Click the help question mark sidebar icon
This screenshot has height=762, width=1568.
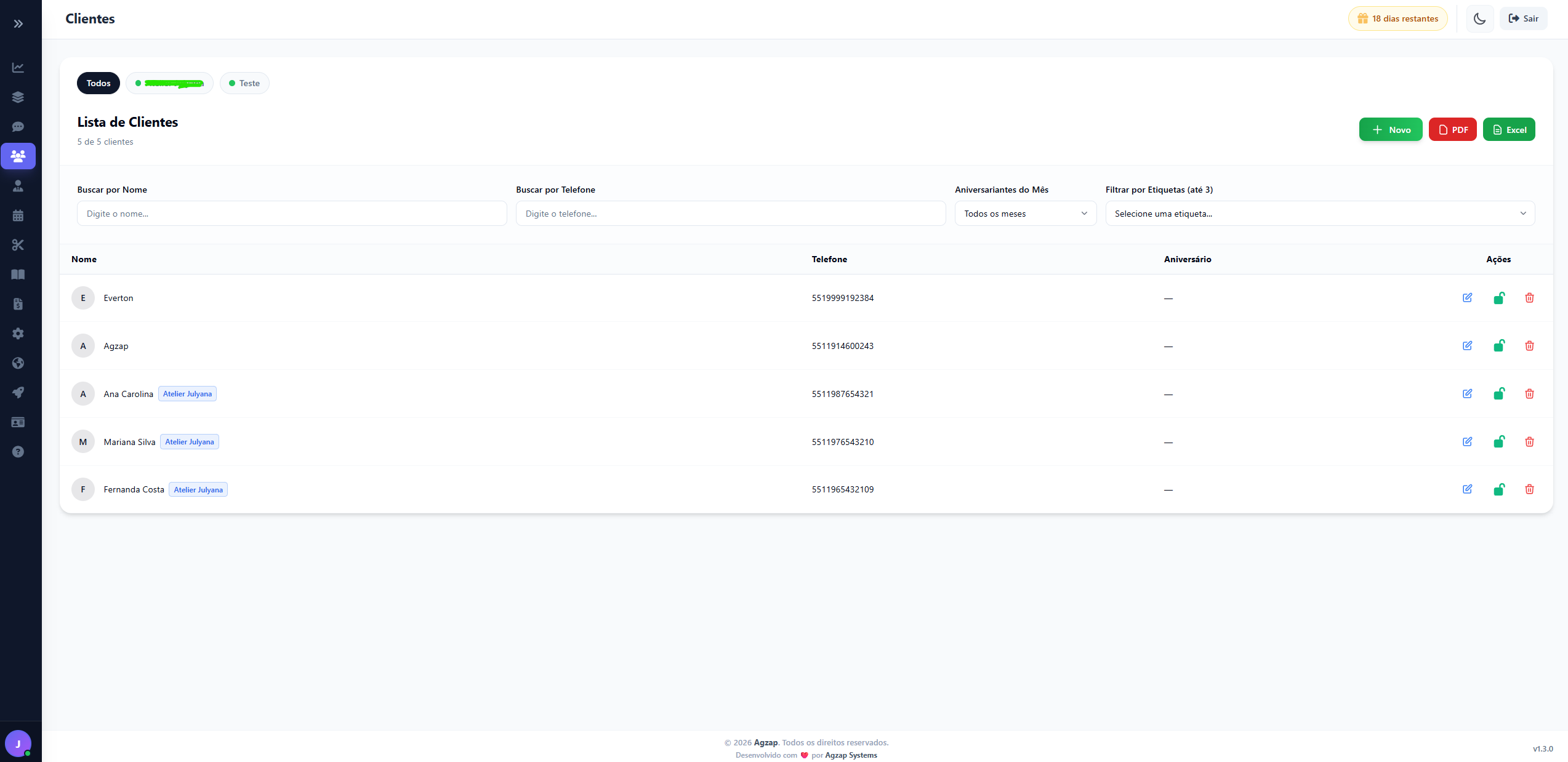18,452
